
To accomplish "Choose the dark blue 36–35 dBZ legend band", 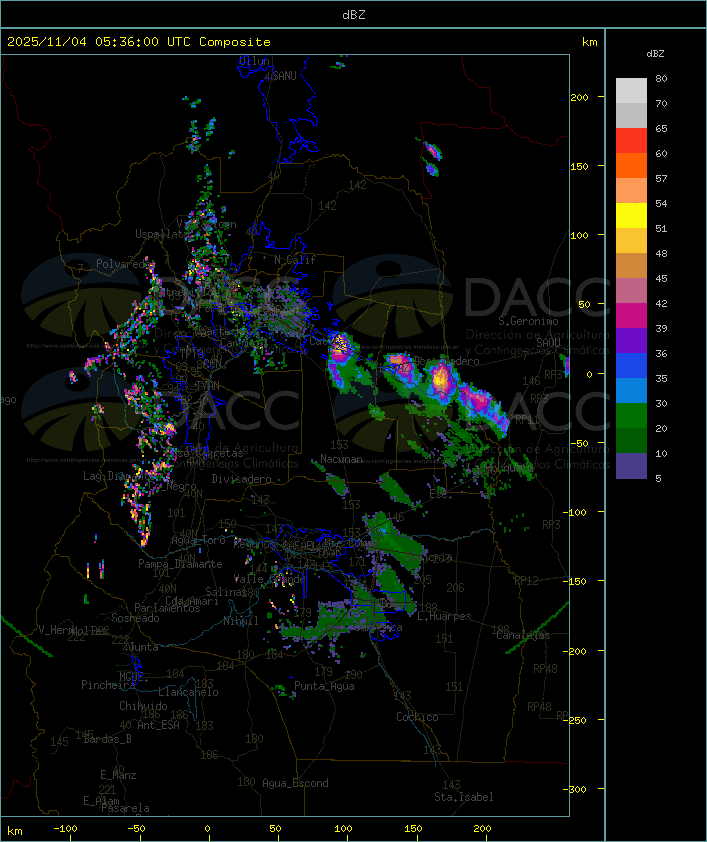I will pyautogui.click(x=631, y=366).
